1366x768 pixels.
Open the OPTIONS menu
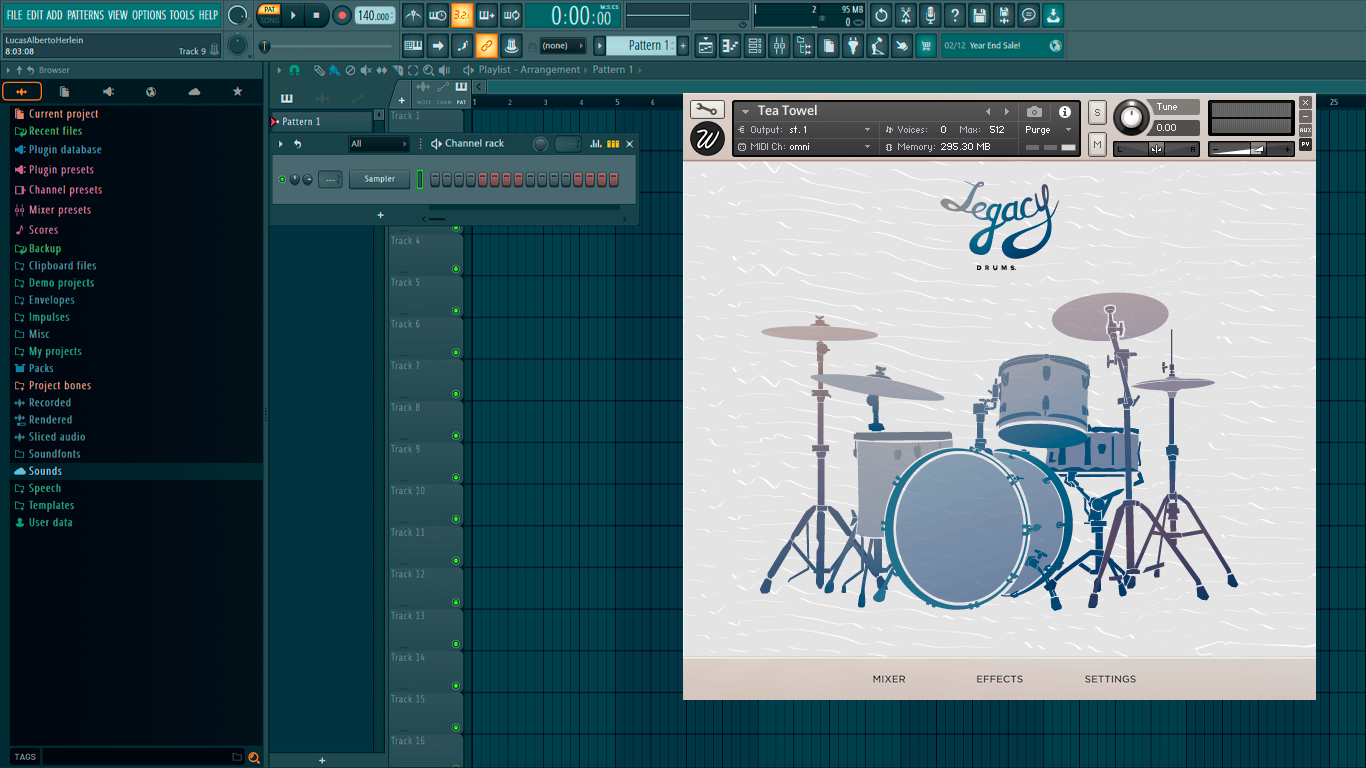(x=149, y=15)
